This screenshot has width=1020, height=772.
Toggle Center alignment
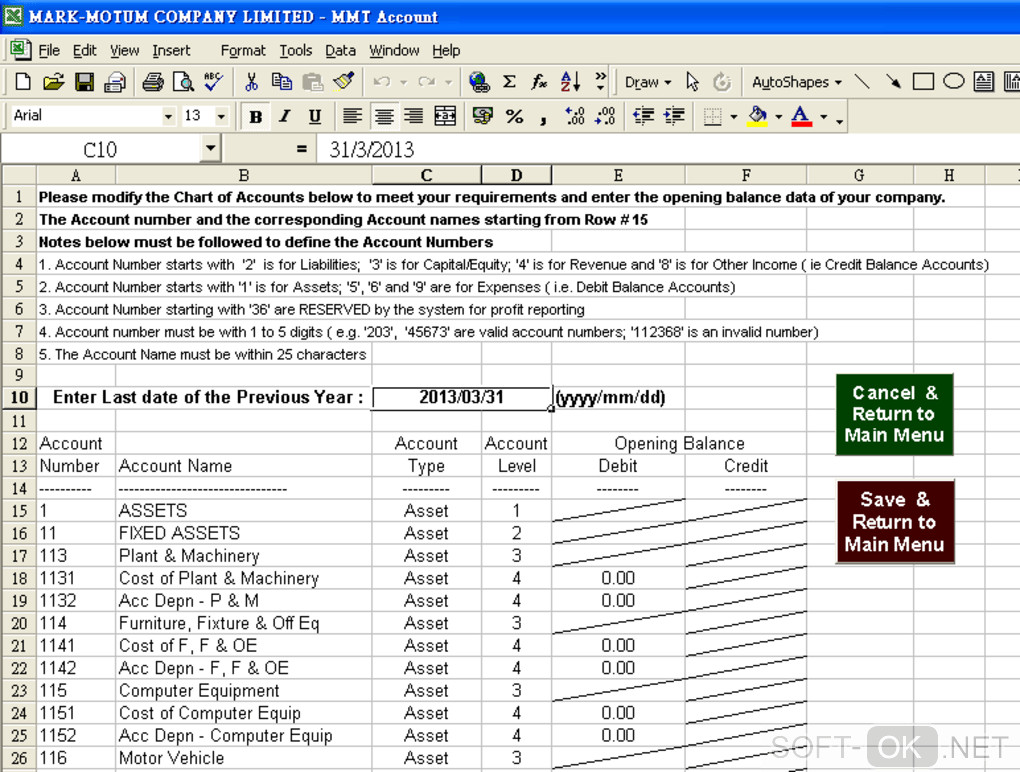point(384,116)
